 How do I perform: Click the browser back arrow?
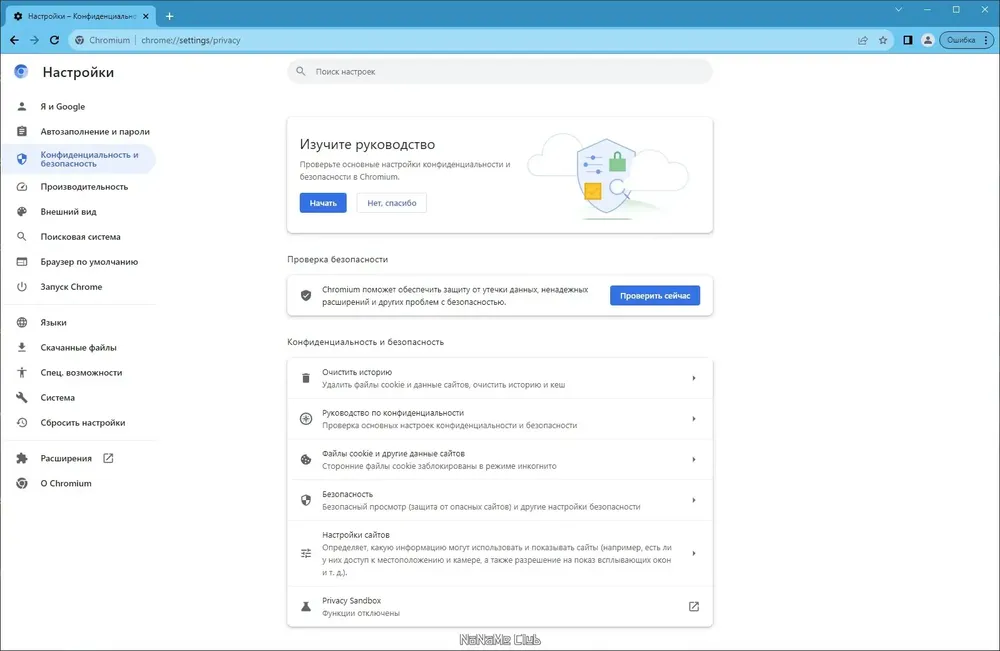14,40
